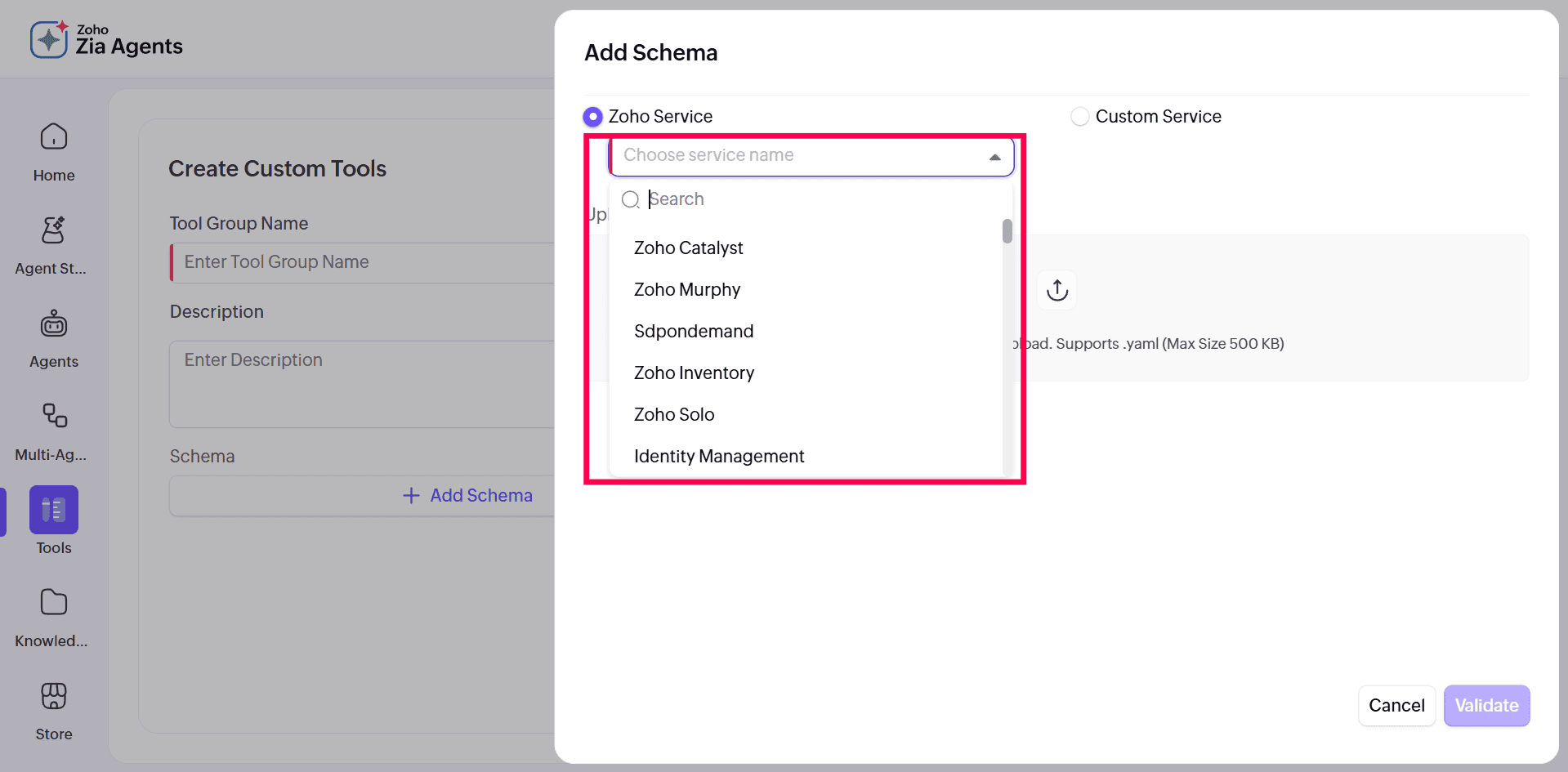Collapse the Choose service name dropdown
Viewport: 1568px width, 772px height.
995,157
